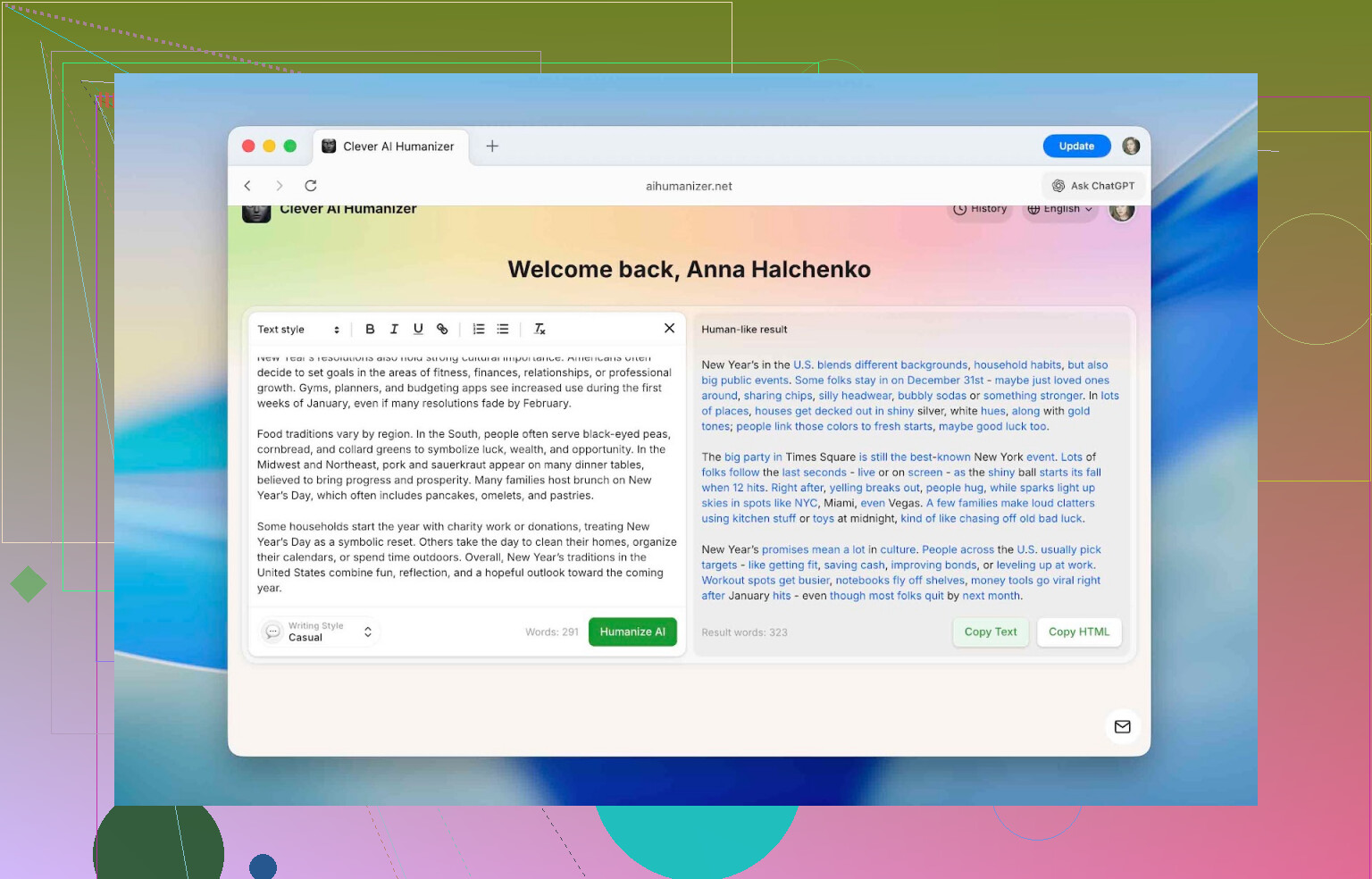Clear the input text with X
The image size is (1372, 879).
(669, 328)
